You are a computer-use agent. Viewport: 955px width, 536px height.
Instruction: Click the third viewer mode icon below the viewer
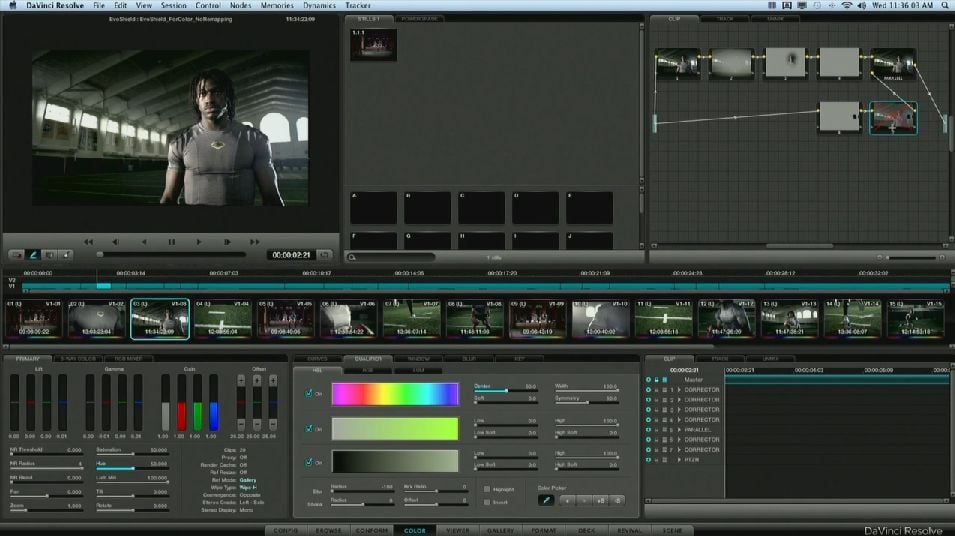coord(50,255)
